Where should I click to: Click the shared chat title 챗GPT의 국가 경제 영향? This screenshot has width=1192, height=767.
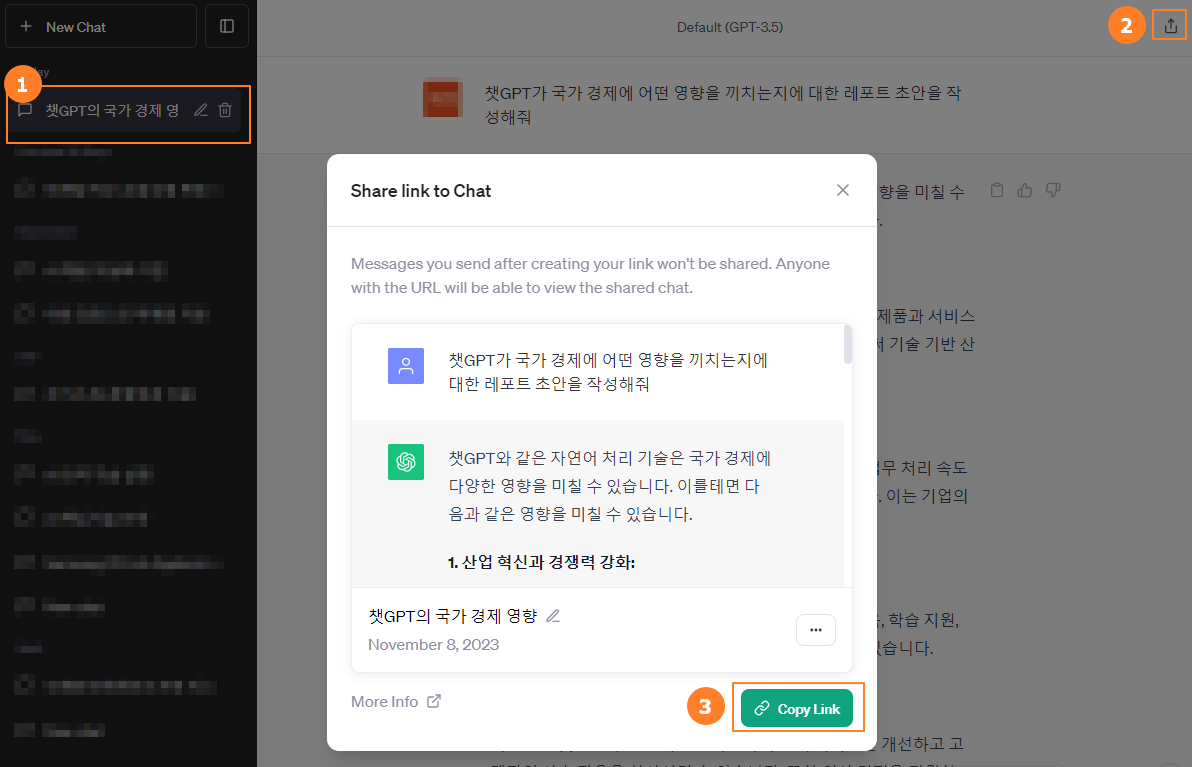[x=453, y=616]
